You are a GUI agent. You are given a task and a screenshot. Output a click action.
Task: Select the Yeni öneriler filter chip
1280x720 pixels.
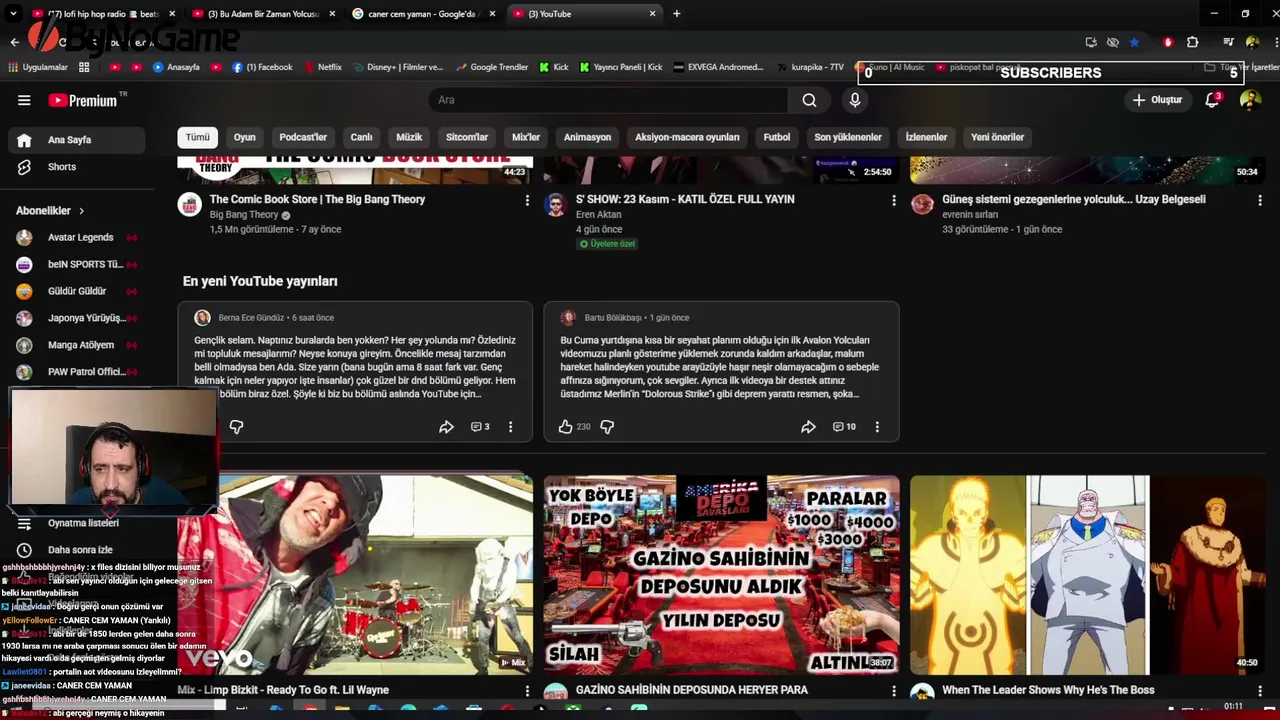click(x=997, y=137)
